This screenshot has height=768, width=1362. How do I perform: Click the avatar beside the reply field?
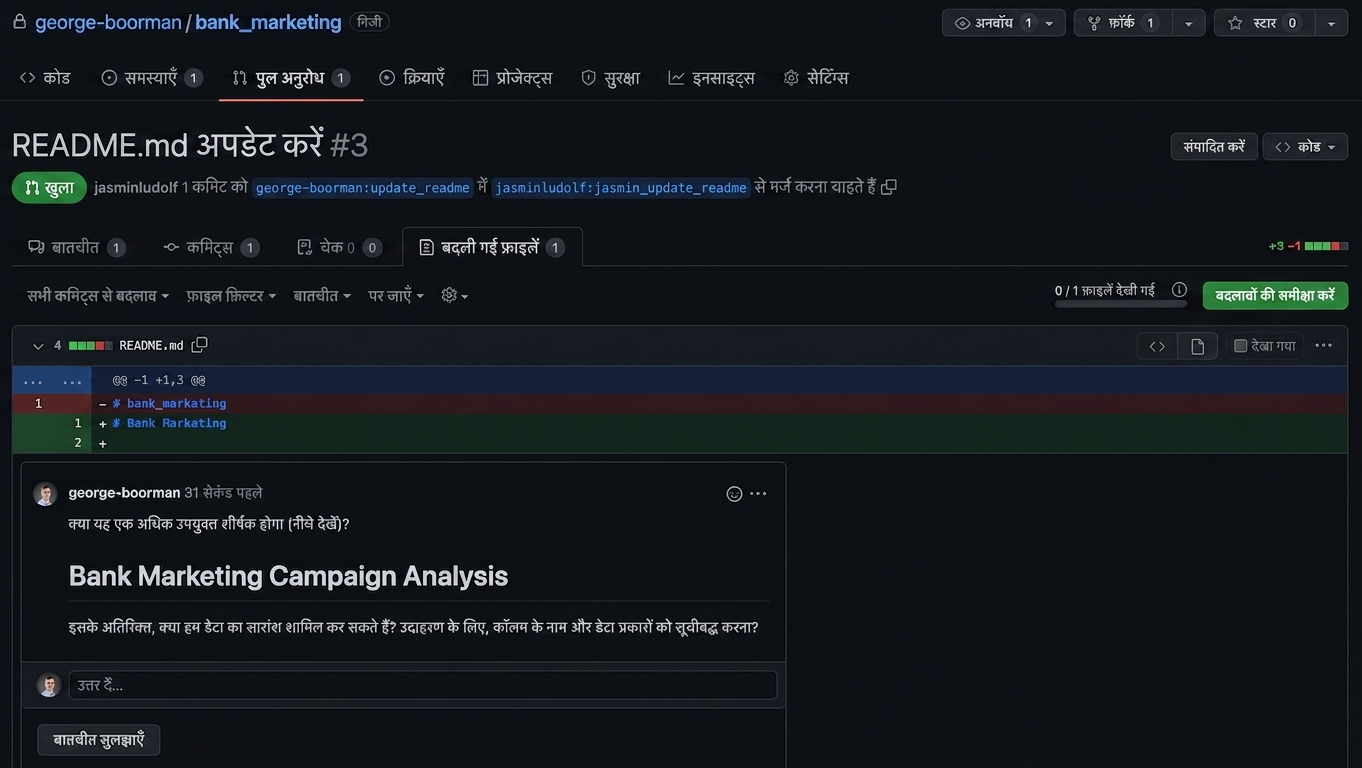point(49,685)
